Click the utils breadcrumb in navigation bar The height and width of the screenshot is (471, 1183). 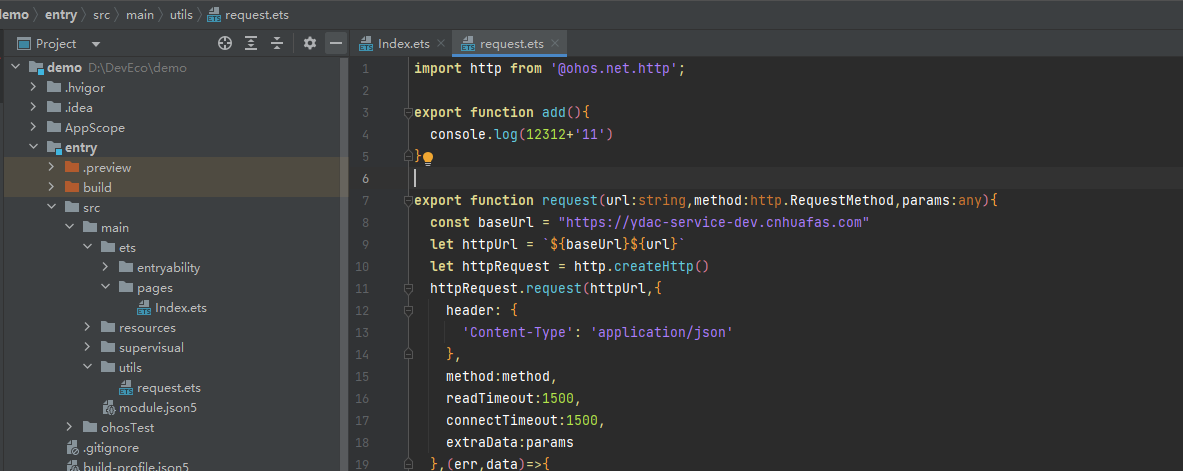pyautogui.click(x=181, y=14)
